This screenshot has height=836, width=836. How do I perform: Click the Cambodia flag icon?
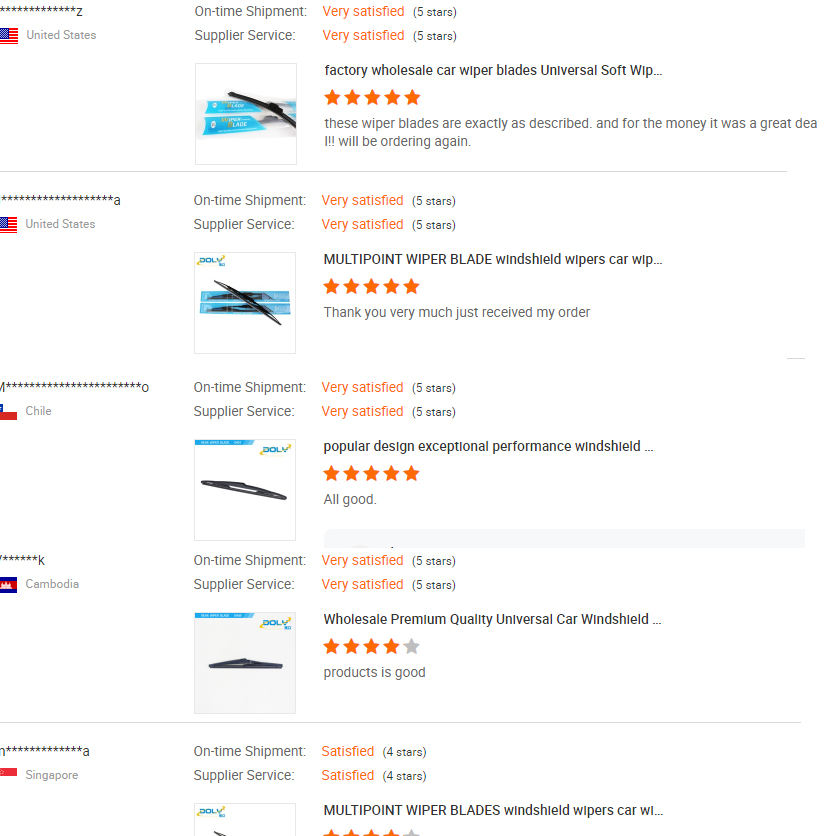pyautogui.click(x=9, y=585)
